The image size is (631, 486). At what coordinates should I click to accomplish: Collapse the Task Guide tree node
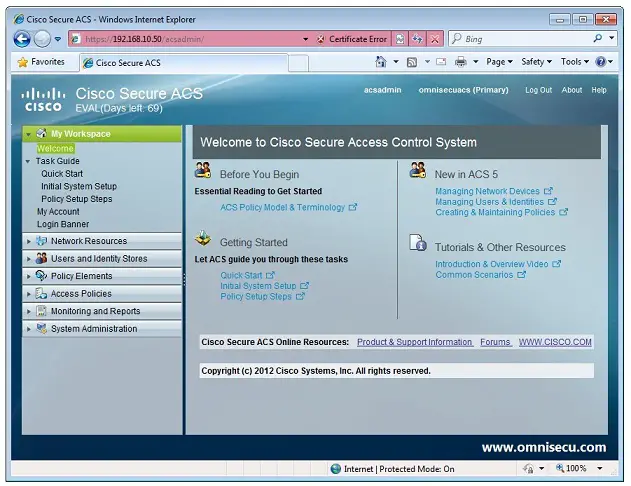pyautogui.click(x=28, y=161)
